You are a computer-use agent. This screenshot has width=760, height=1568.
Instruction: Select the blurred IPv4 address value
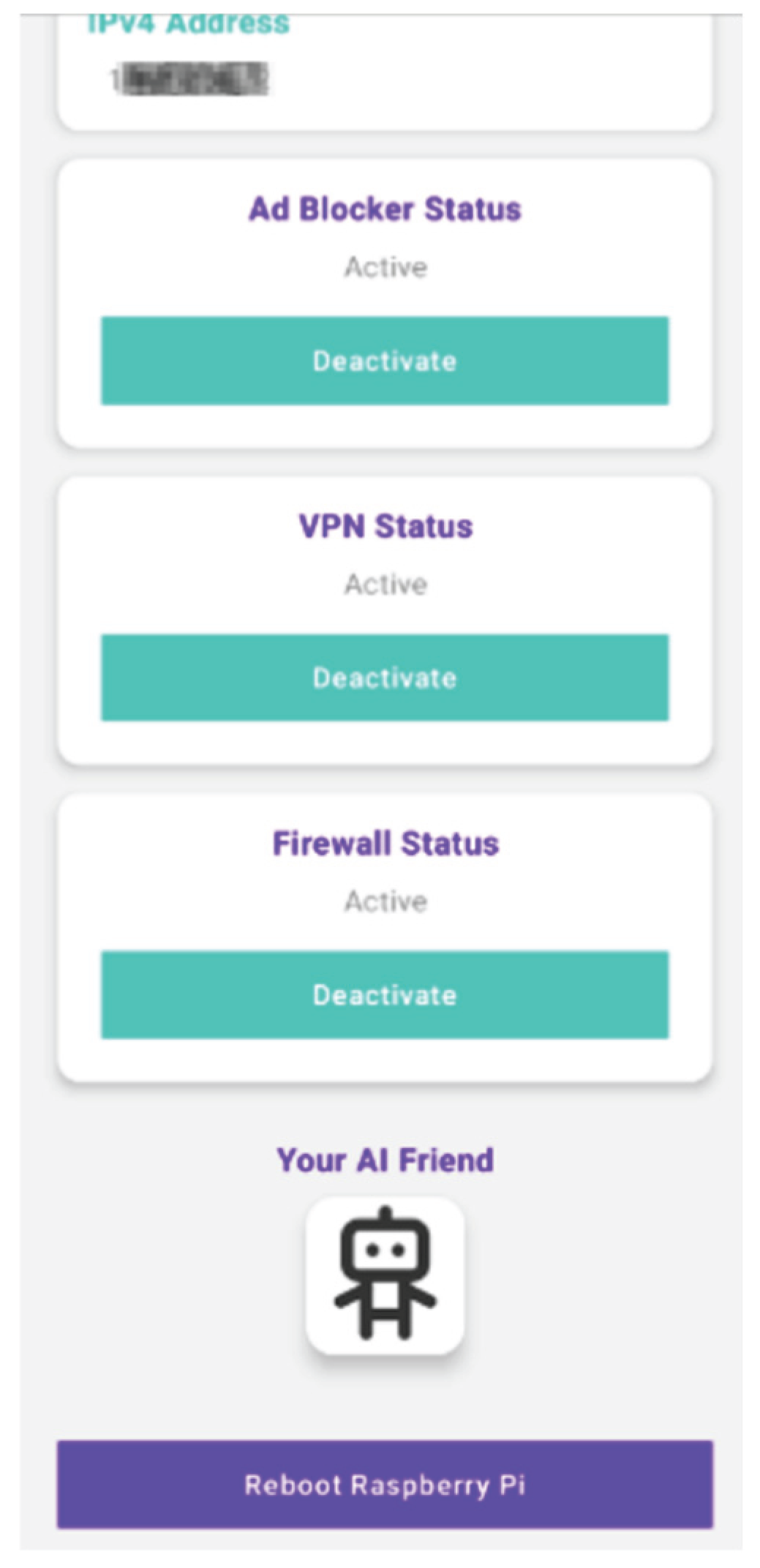190,79
